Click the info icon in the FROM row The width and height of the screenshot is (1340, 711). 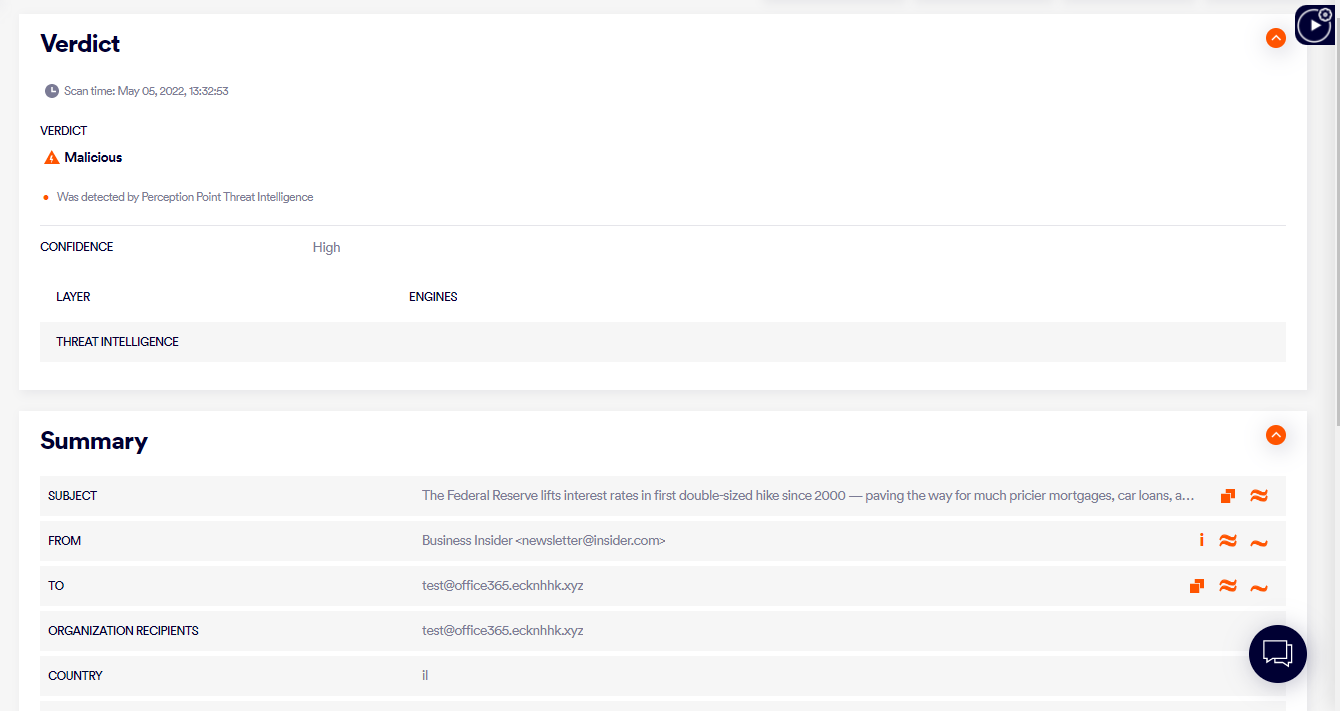(x=1201, y=540)
